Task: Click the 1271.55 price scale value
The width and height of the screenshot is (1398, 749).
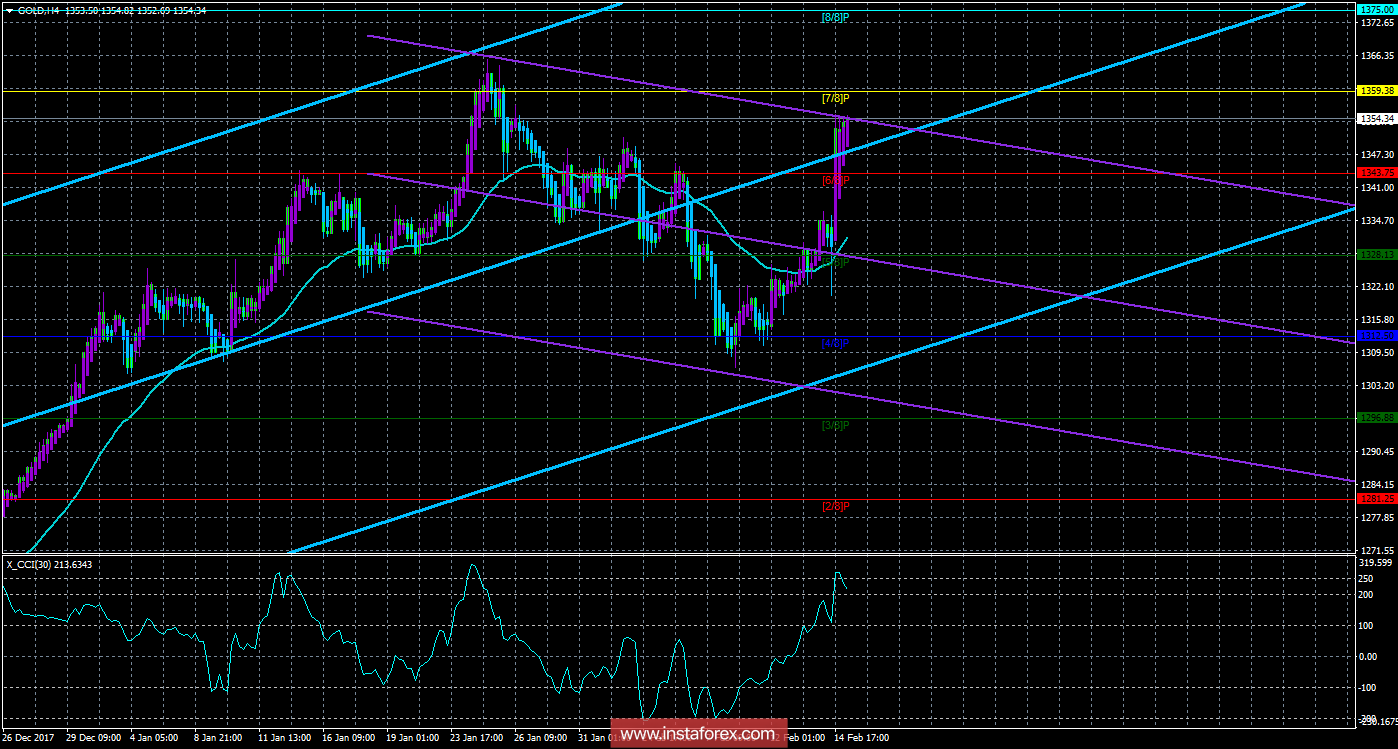Action: [x=1376, y=551]
